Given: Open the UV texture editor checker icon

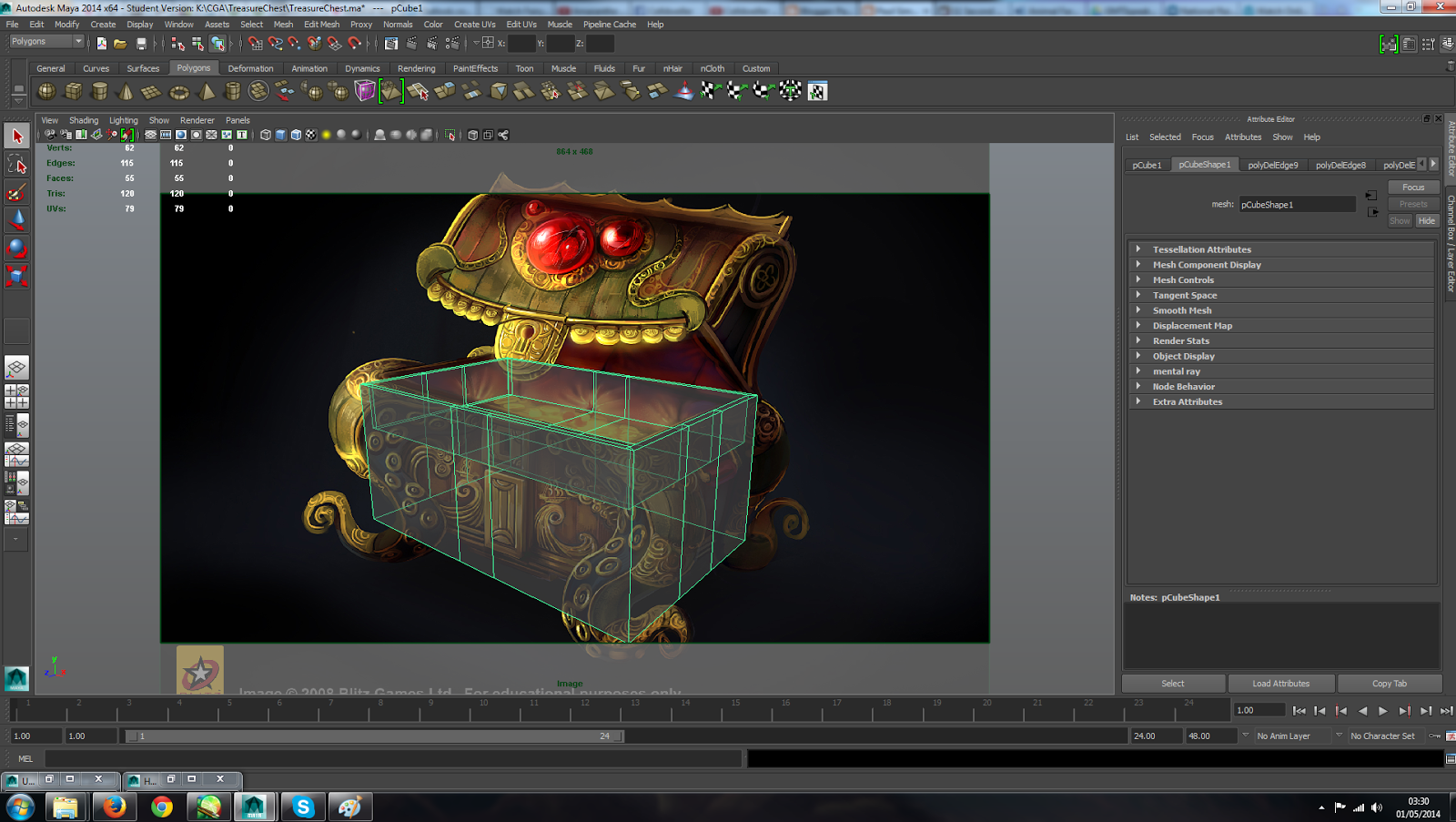Looking at the screenshot, I should (817, 91).
